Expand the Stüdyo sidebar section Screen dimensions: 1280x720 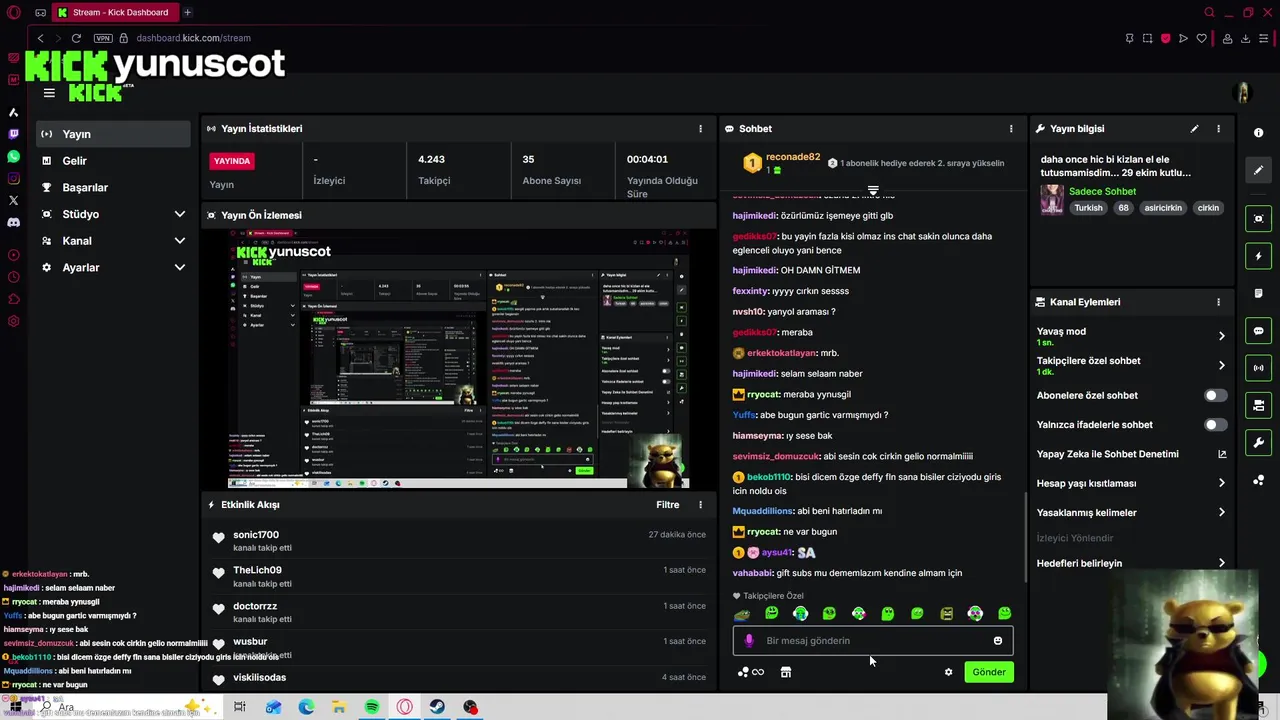coord(180,214)
